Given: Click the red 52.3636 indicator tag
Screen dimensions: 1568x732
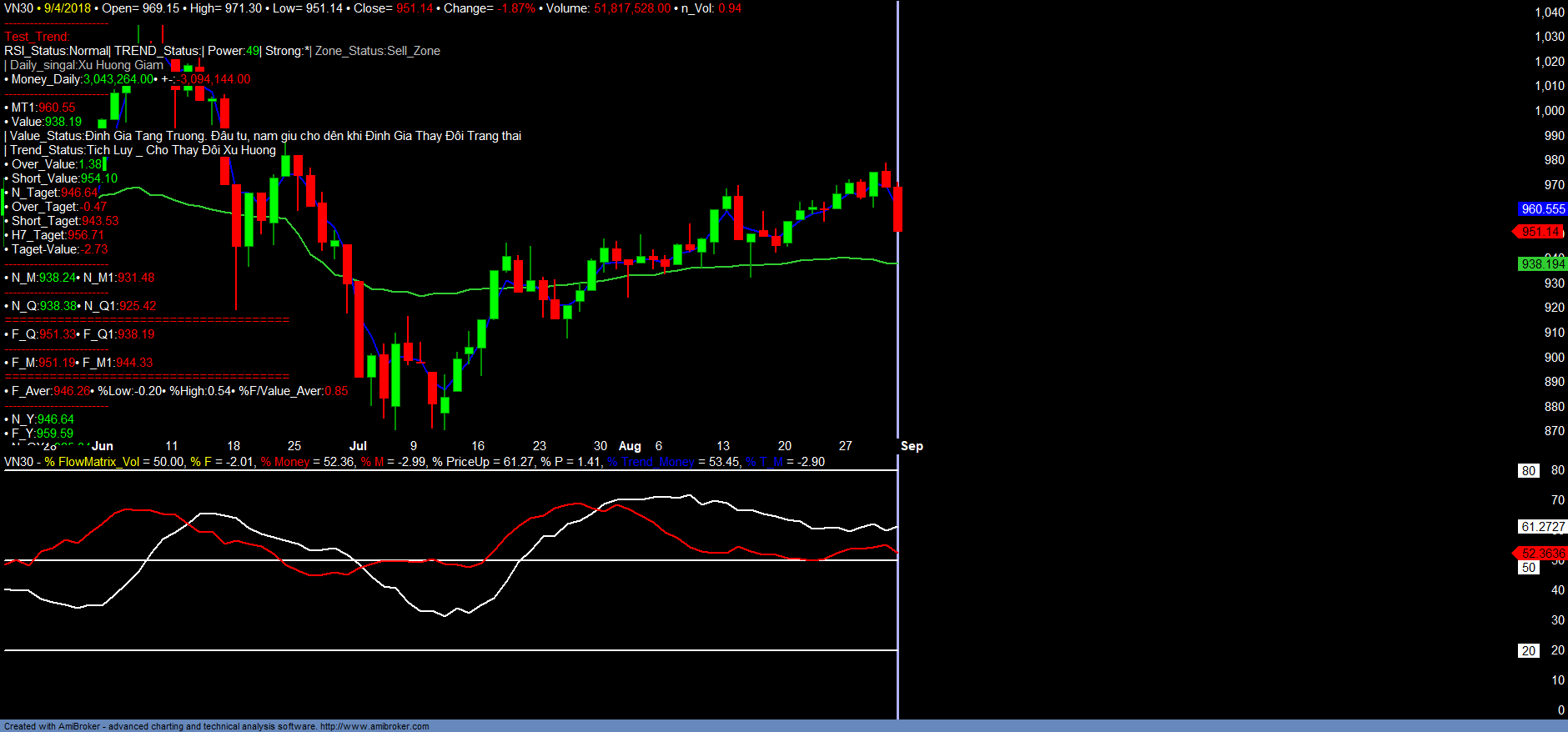Looking at the screenshot, I should pos(1540,553).
